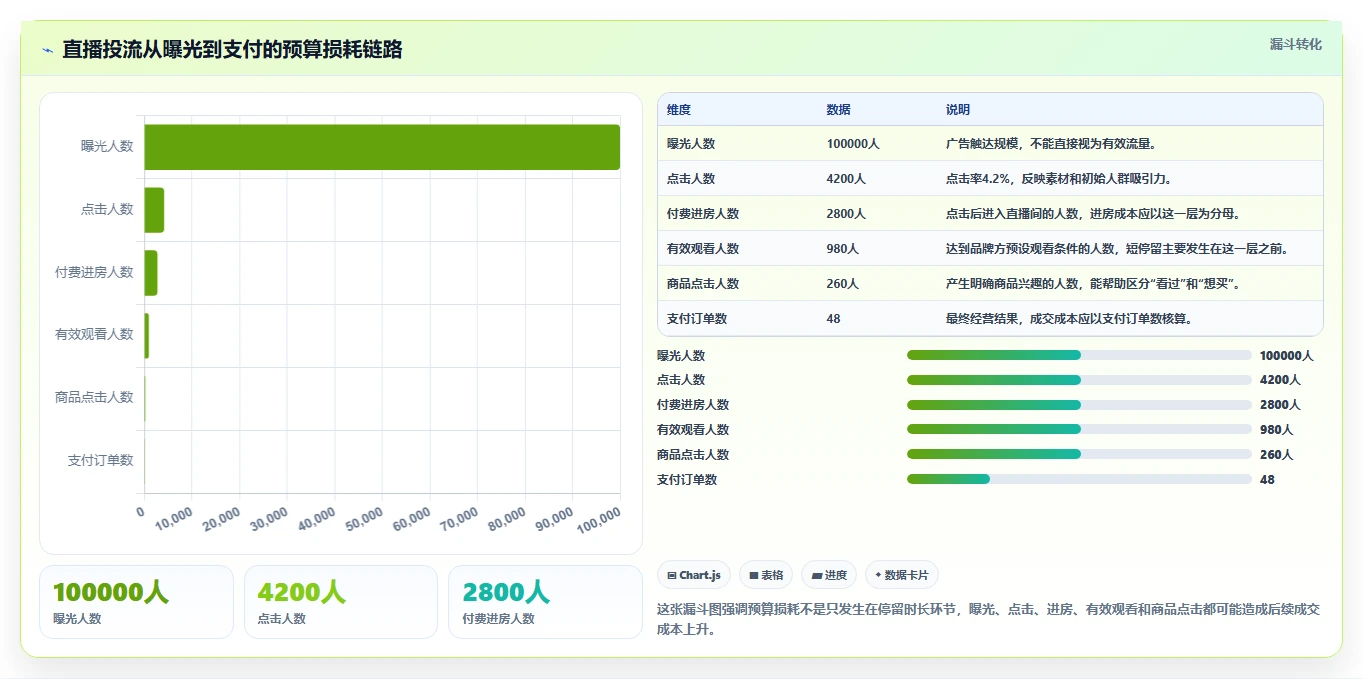Click chart axis label 50,000
The width and height of the screenshot is (1363, 679).
(363, 518)
